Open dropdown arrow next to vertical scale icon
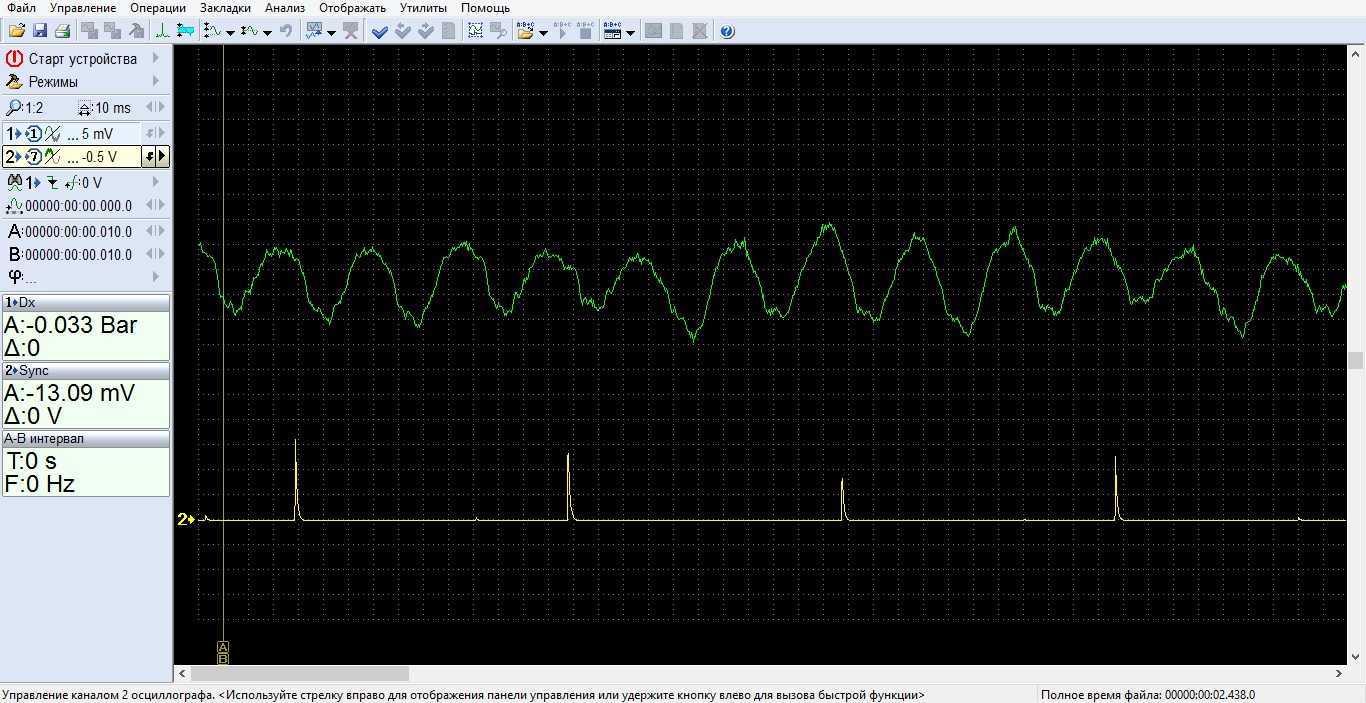 pos(230,32)
